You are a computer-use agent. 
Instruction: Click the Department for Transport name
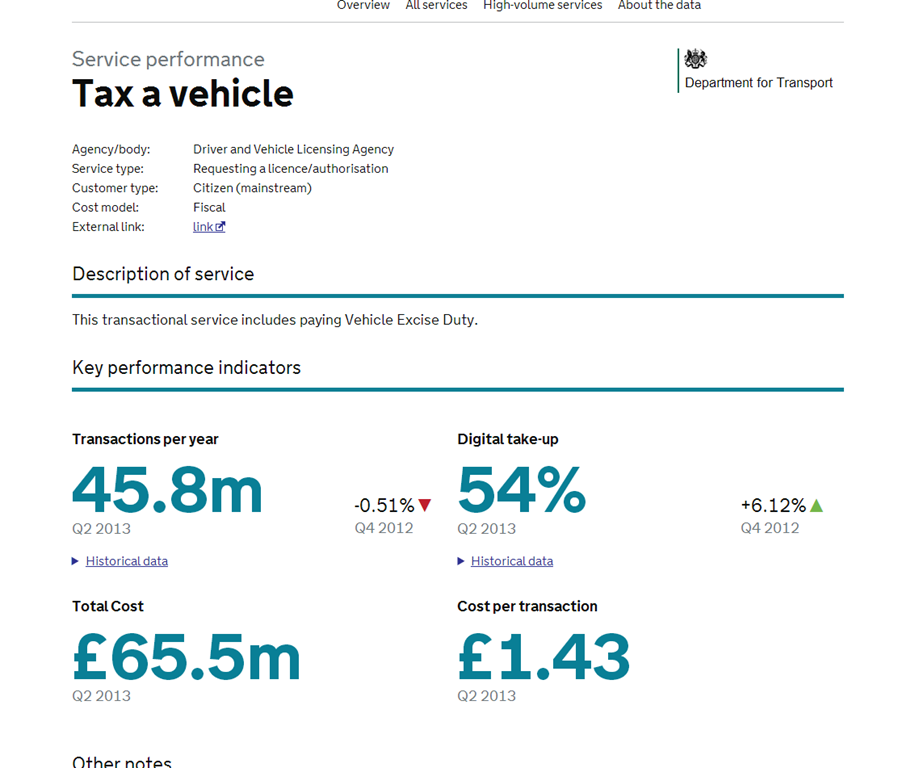(x=758, y=83)
